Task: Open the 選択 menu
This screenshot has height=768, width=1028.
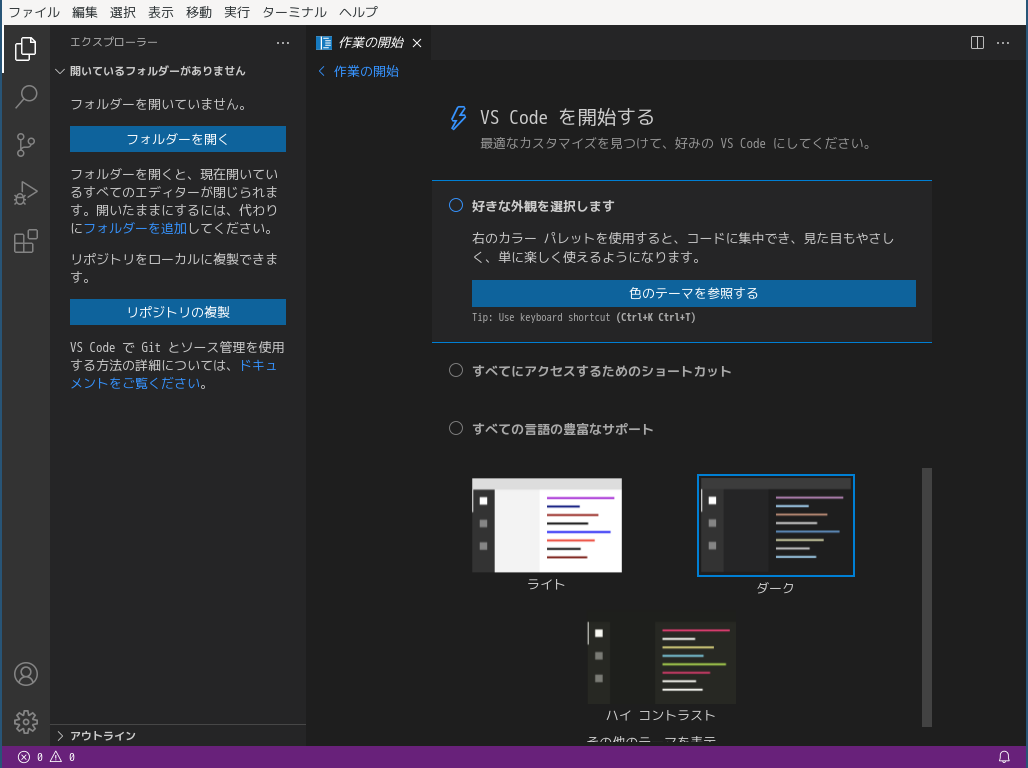Action: click(123, 12)
